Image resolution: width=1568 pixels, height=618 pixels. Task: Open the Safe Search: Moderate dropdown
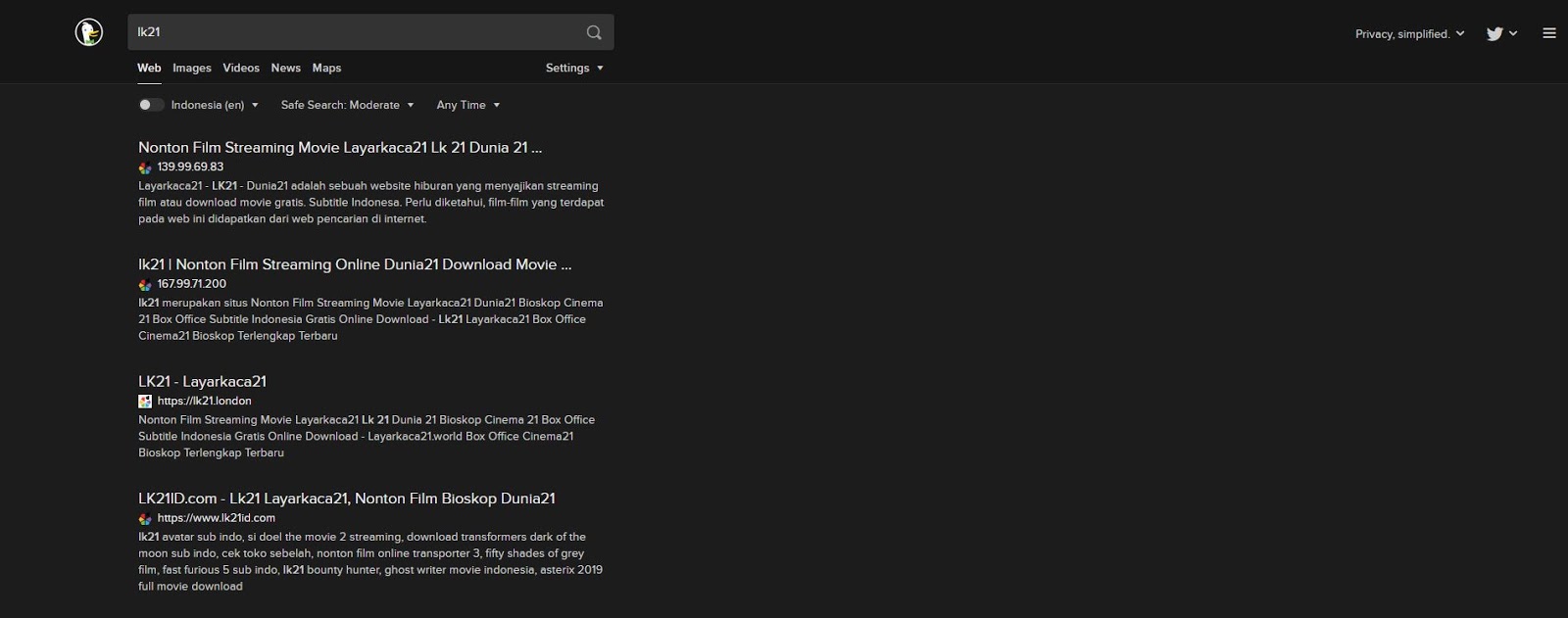pyautogui.click(x=347, y=105)
